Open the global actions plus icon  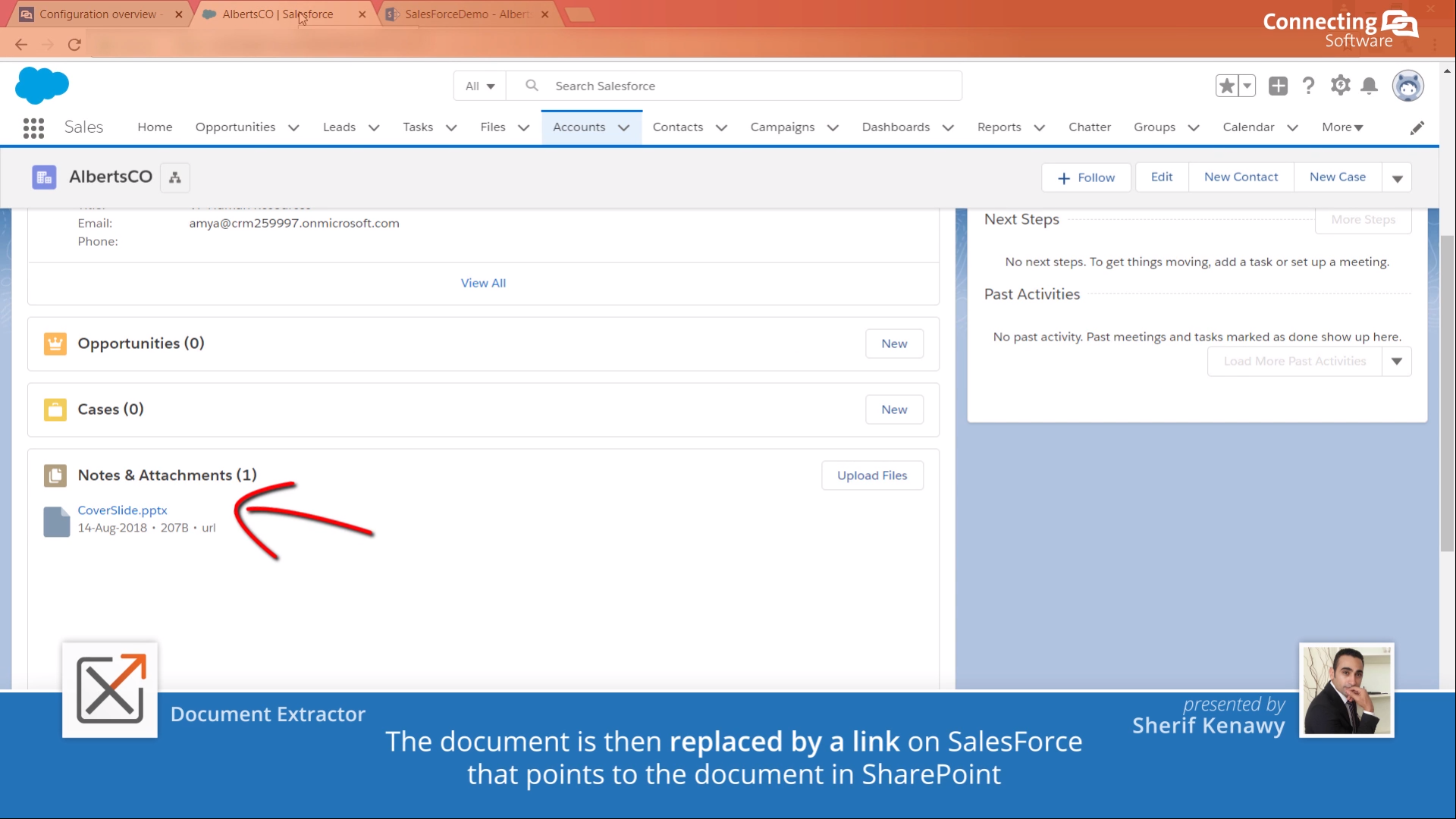point(1277,86)
